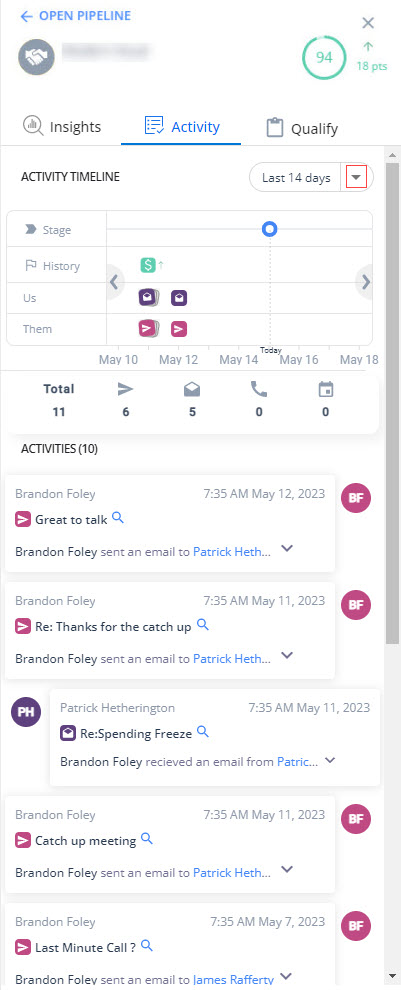Click magnifier icon next to Great to talk
The image size is (401, 990).
coord(117,518)
